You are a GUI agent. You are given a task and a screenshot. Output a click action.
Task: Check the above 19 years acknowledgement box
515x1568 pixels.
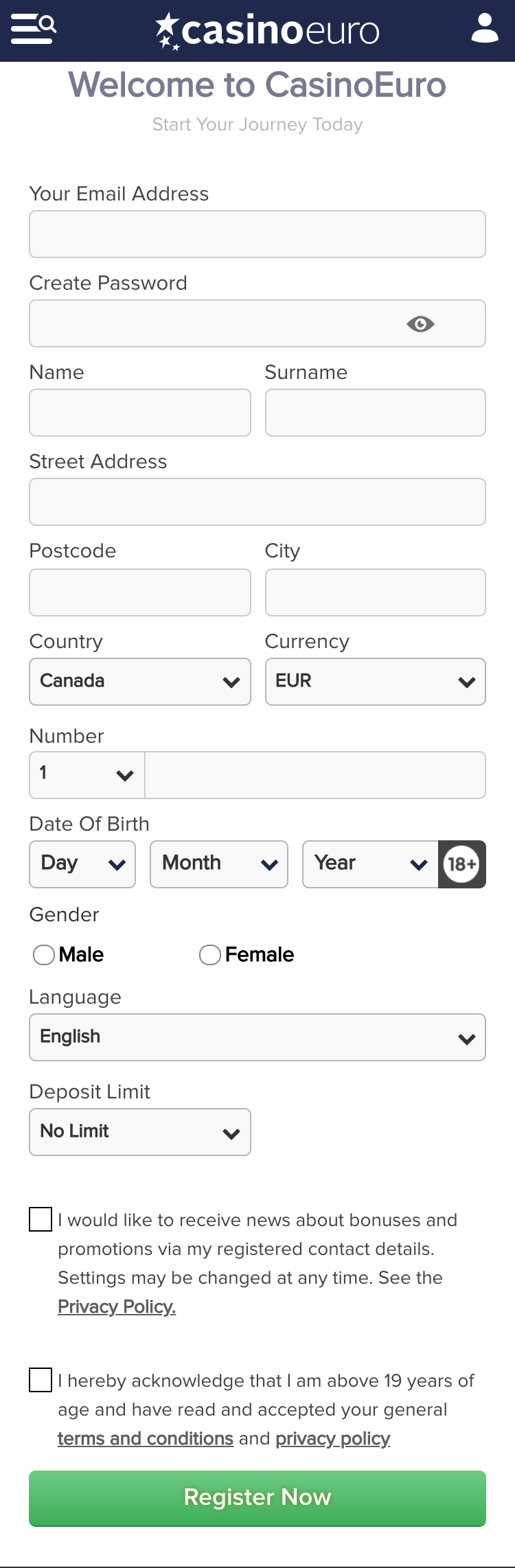click(41, 1380)
